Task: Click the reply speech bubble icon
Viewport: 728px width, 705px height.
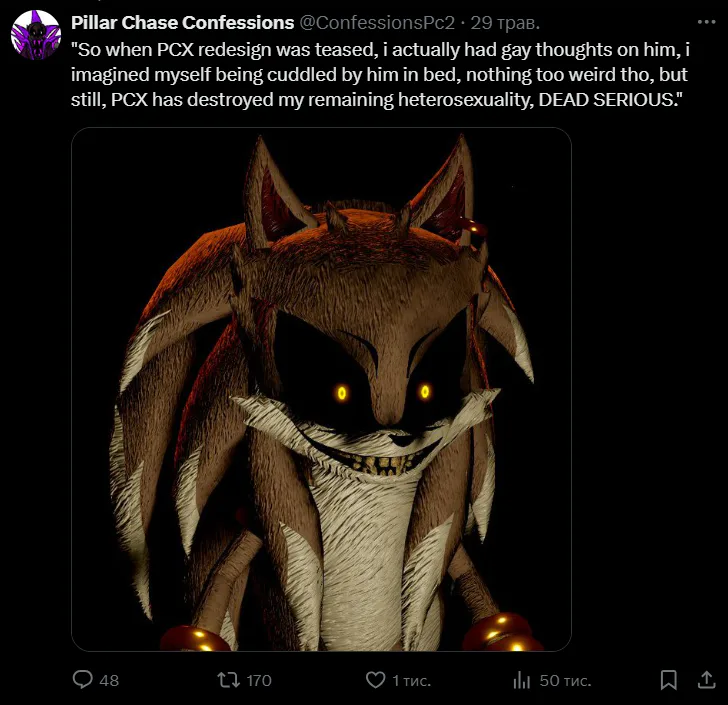Action: pyautogui.click(x=84, y=680)
